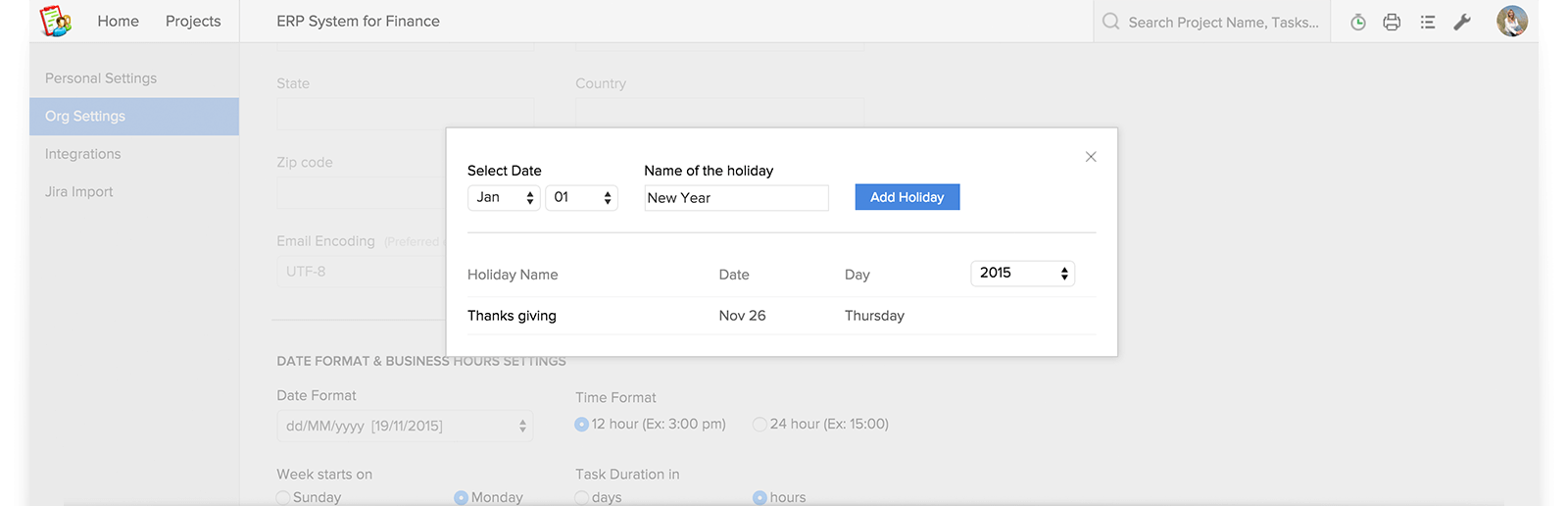Click the app logo icon
Viewport: 1568px width, 506px height.
pos(55,21)
